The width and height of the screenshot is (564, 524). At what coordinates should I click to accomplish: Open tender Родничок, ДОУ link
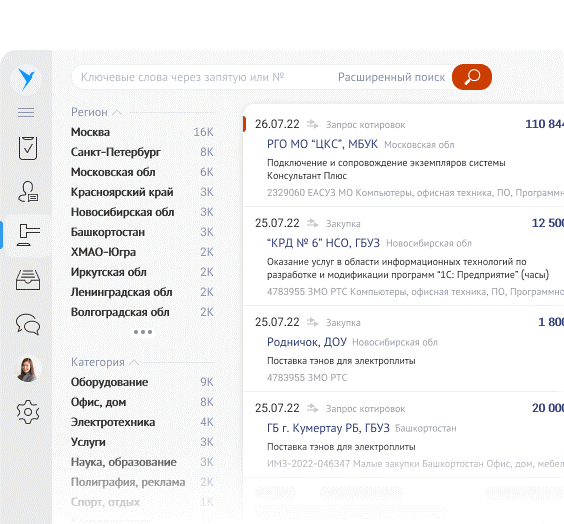click(x=306, y=342)
